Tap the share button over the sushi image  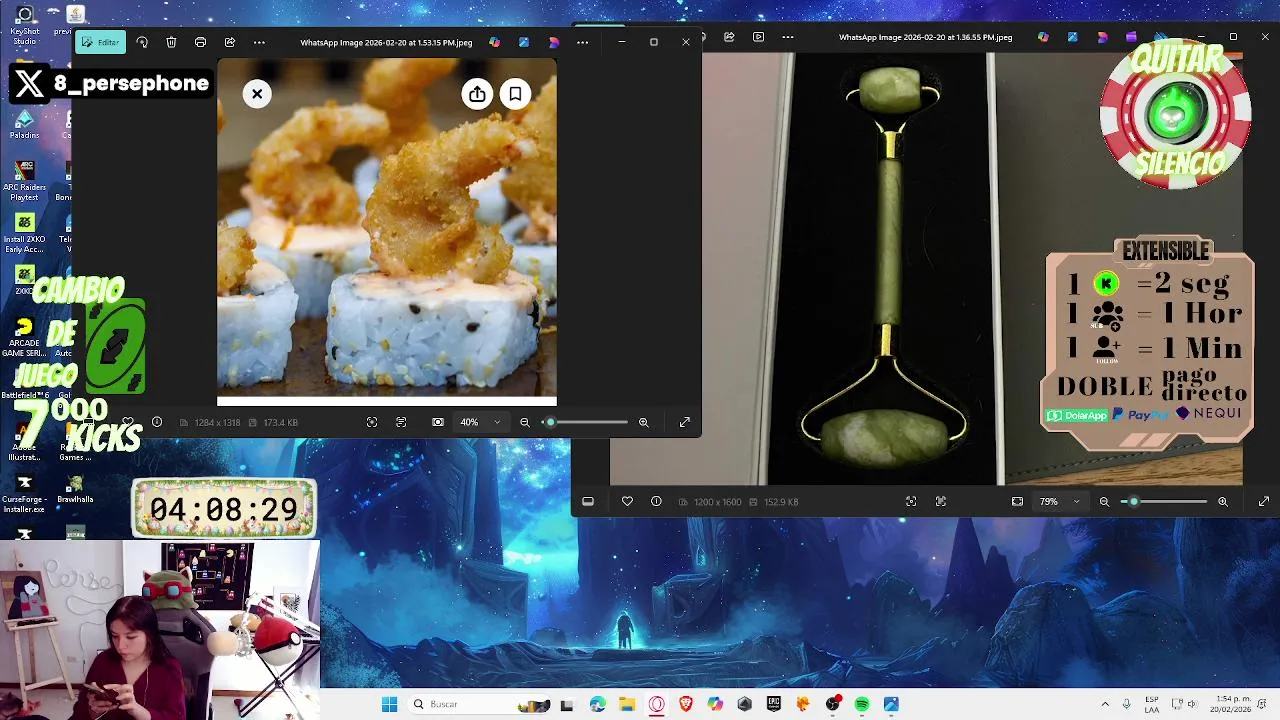click(x=477, y=94)
